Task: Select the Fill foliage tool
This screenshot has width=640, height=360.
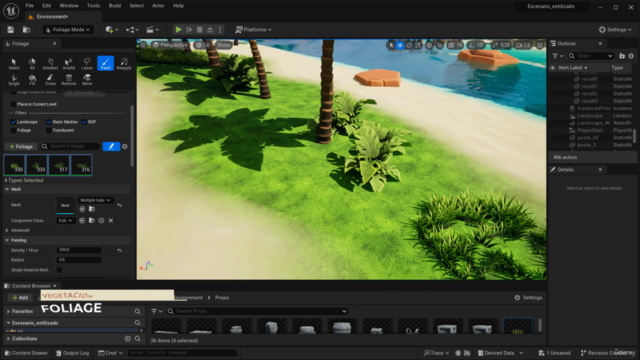Action: (32, 79)
